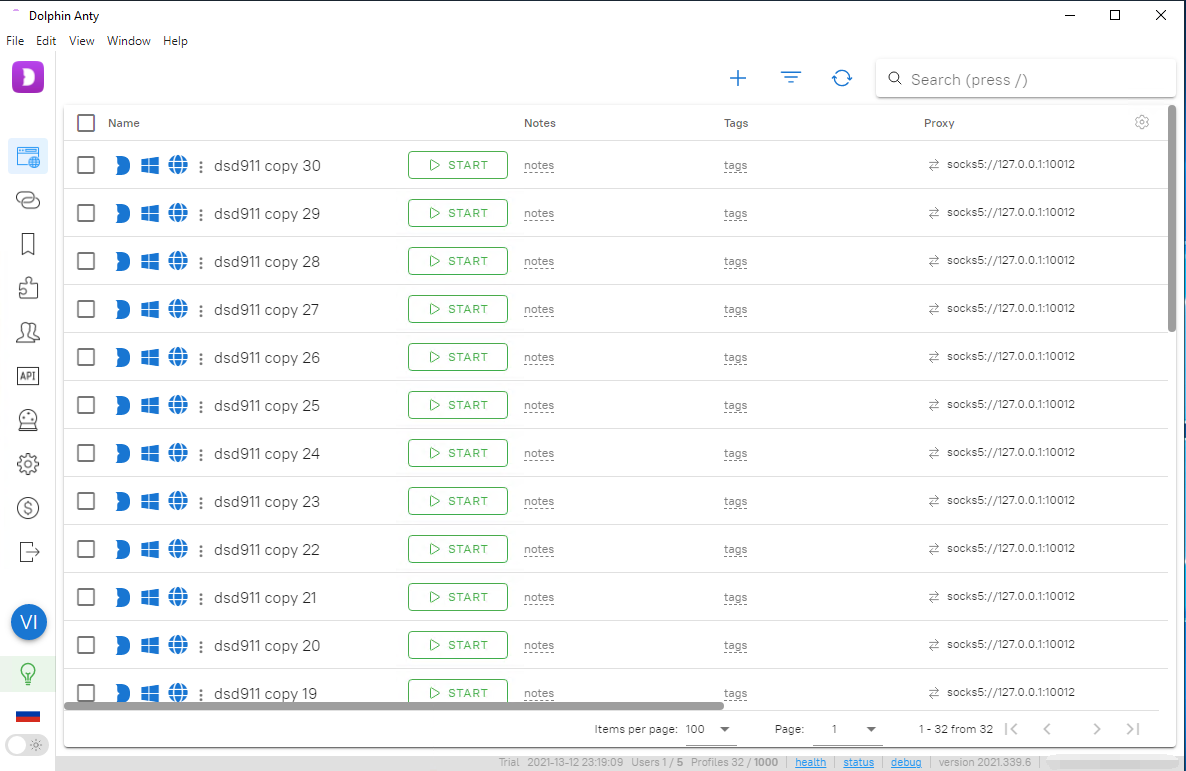Start the dsd911 copy 25 profile

click(x=458, y=405)
